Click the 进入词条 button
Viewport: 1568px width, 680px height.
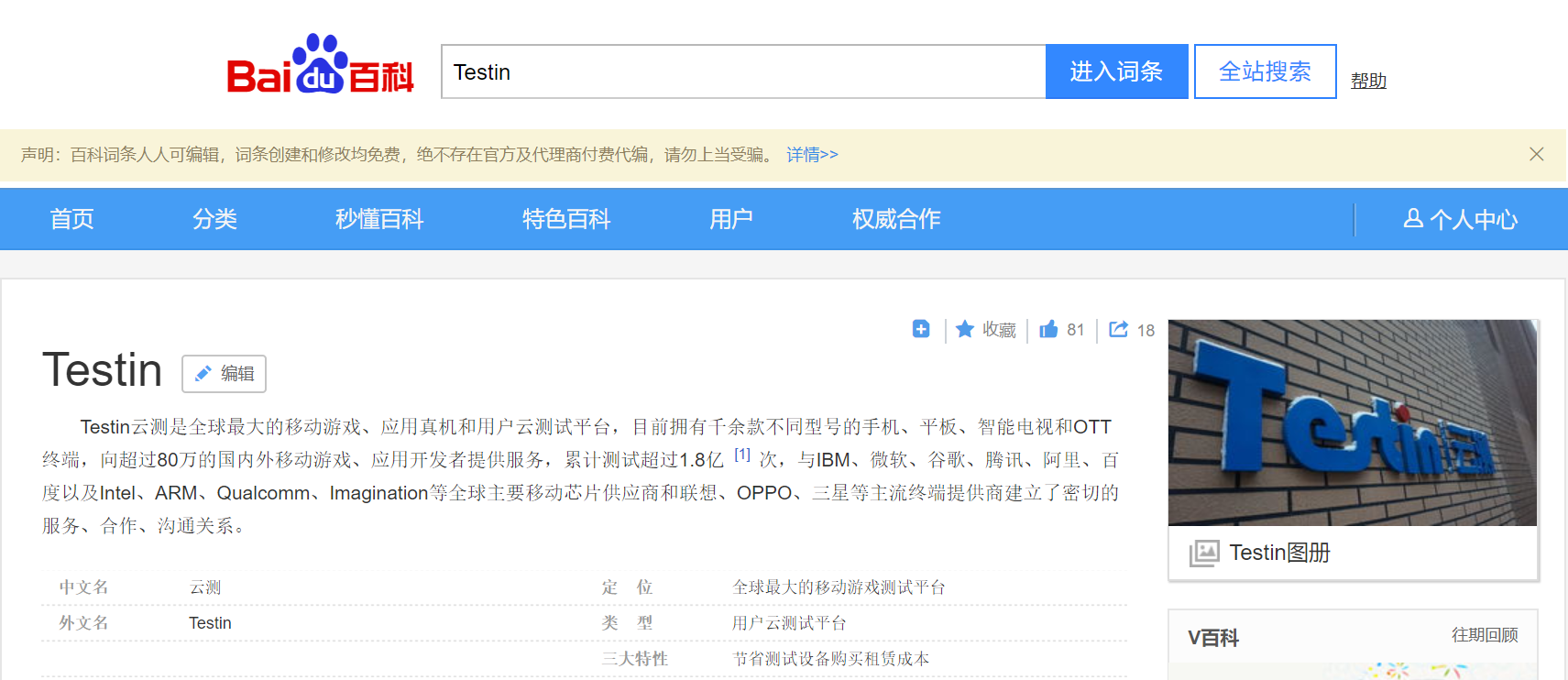point(1116,71)
